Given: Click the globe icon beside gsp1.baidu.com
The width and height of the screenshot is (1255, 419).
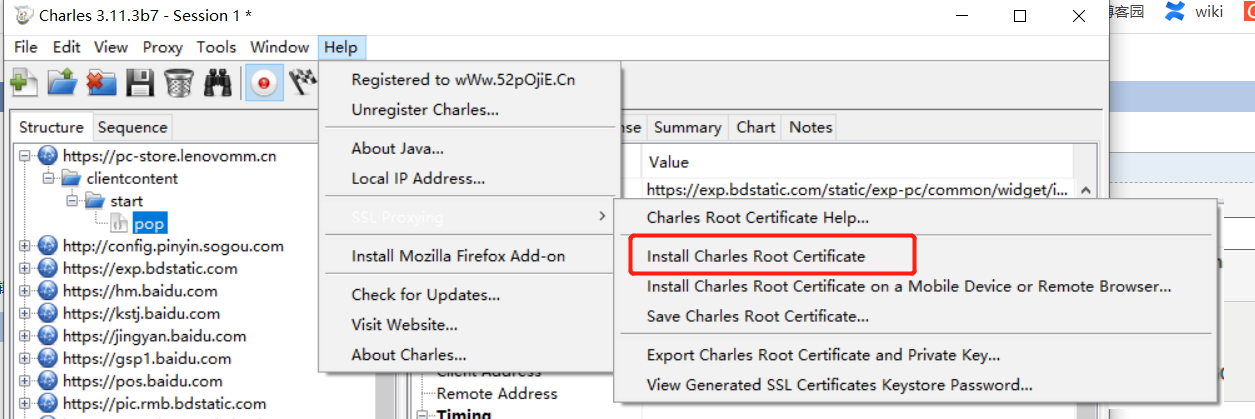Looking at the screenshot, I should 47,358.
